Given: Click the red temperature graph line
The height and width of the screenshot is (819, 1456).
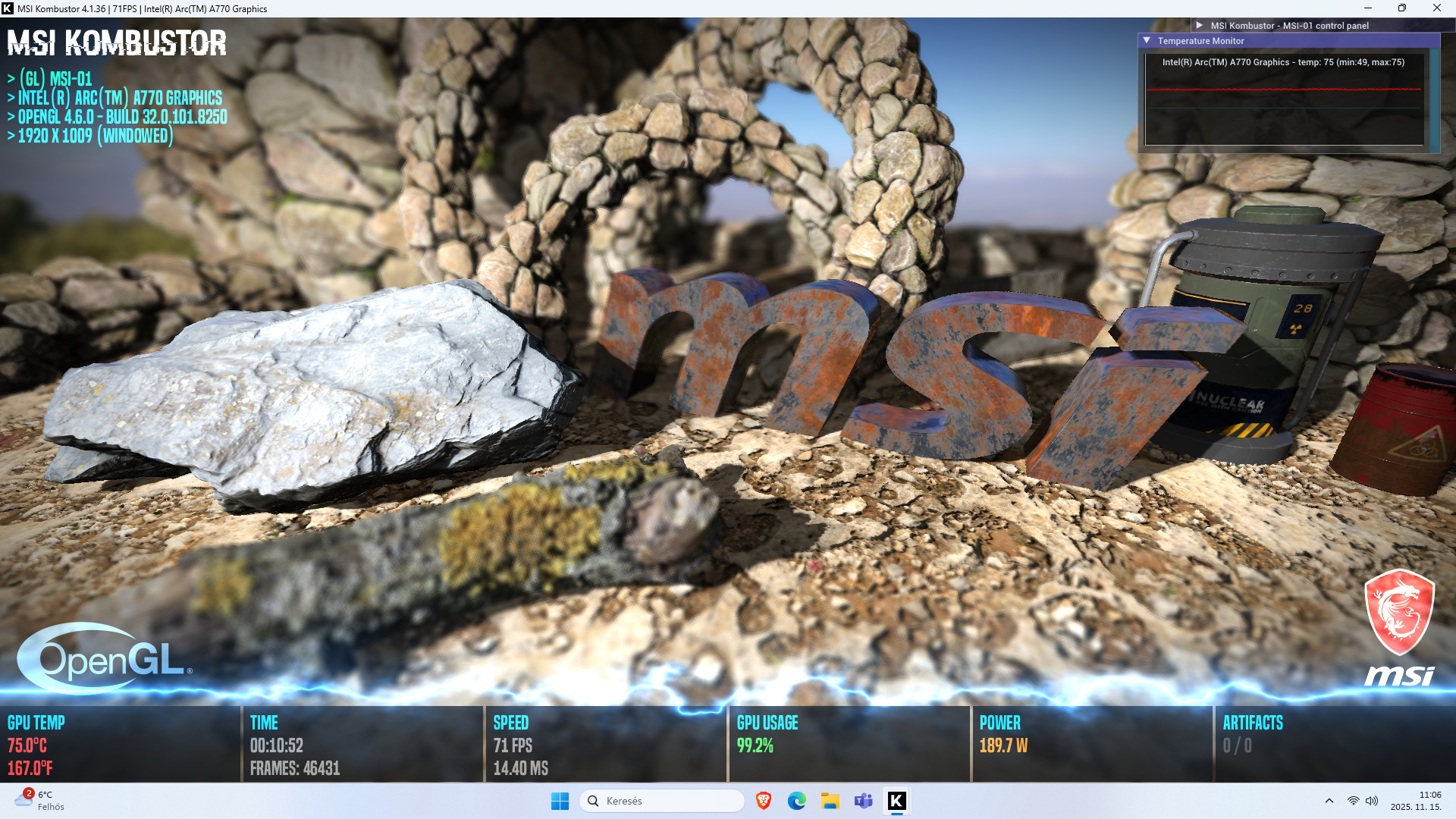Looking at the screenshot, I should click(1283, 89).
